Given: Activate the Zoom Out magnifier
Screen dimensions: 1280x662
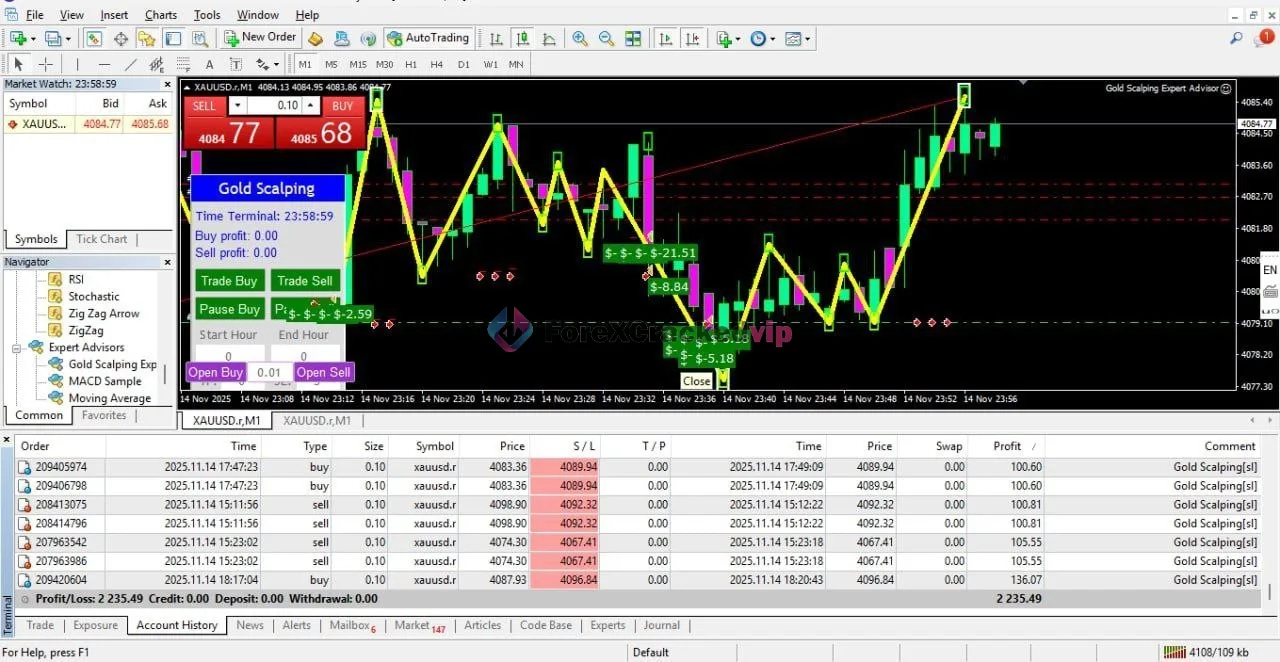Looking at the screenshot, I should (605, 38).
